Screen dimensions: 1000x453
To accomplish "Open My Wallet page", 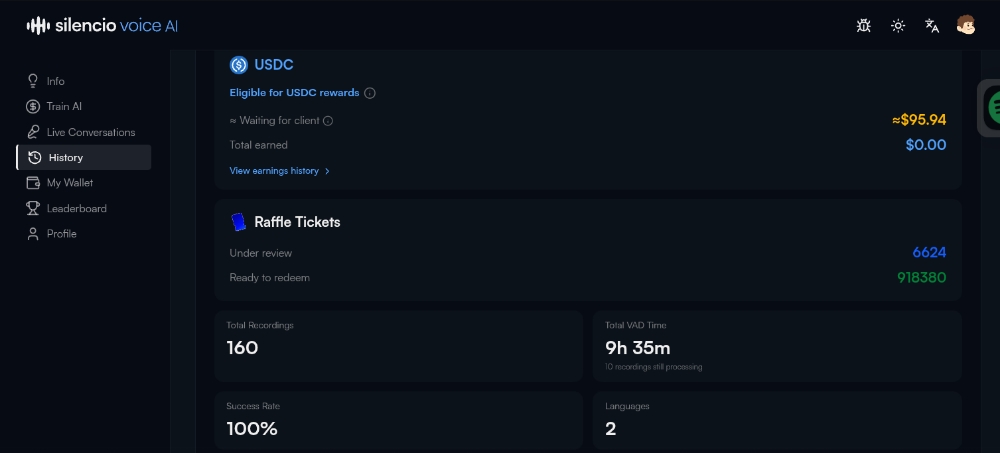I will [x=69, y=183].
